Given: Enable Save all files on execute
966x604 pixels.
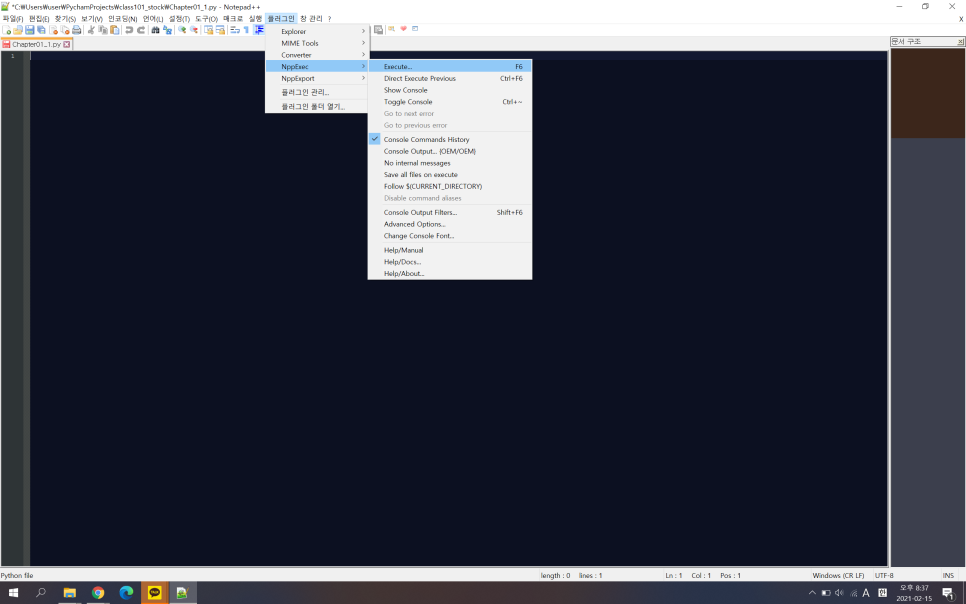Looking at the screenshot, I should 450,174.
